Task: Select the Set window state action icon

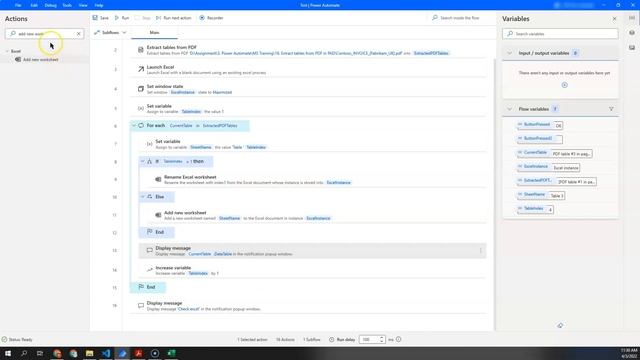Action: click(x=141, y=89)
